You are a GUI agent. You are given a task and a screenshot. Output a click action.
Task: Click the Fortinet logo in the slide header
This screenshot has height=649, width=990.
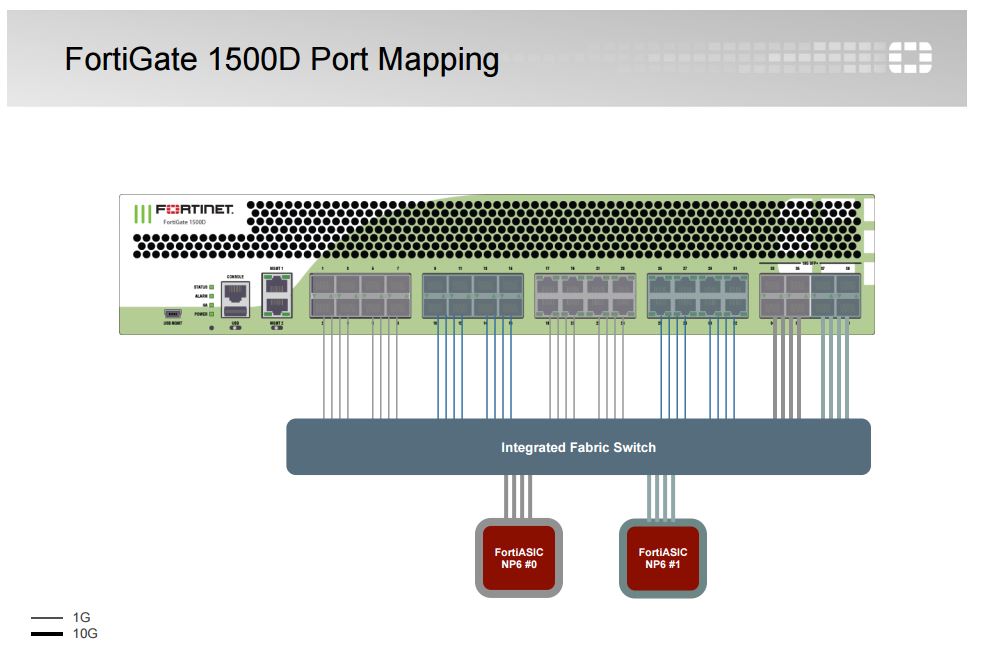910,57
